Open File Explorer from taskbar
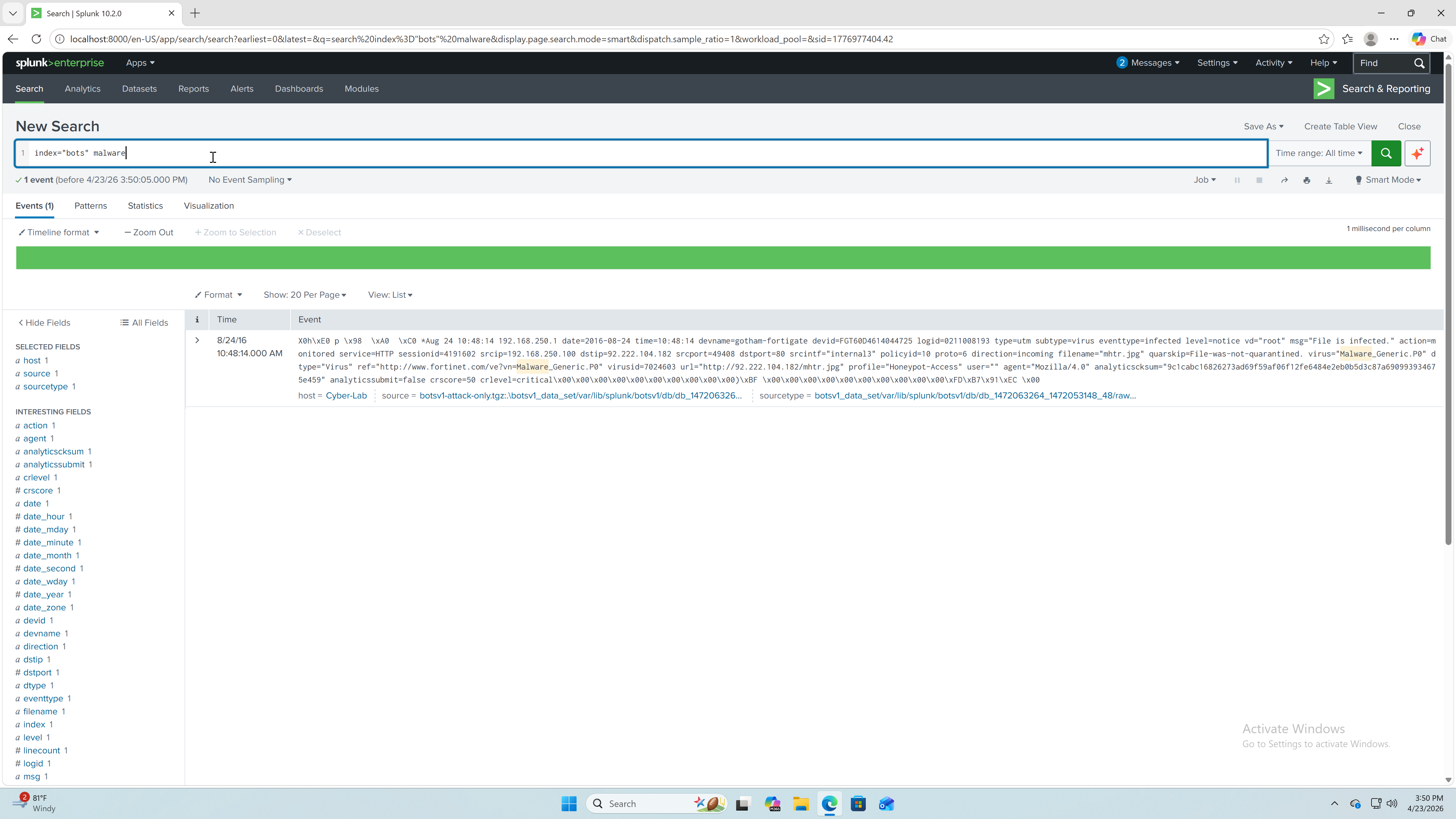Screen dimensions: 1456x819 pos(801,804)
